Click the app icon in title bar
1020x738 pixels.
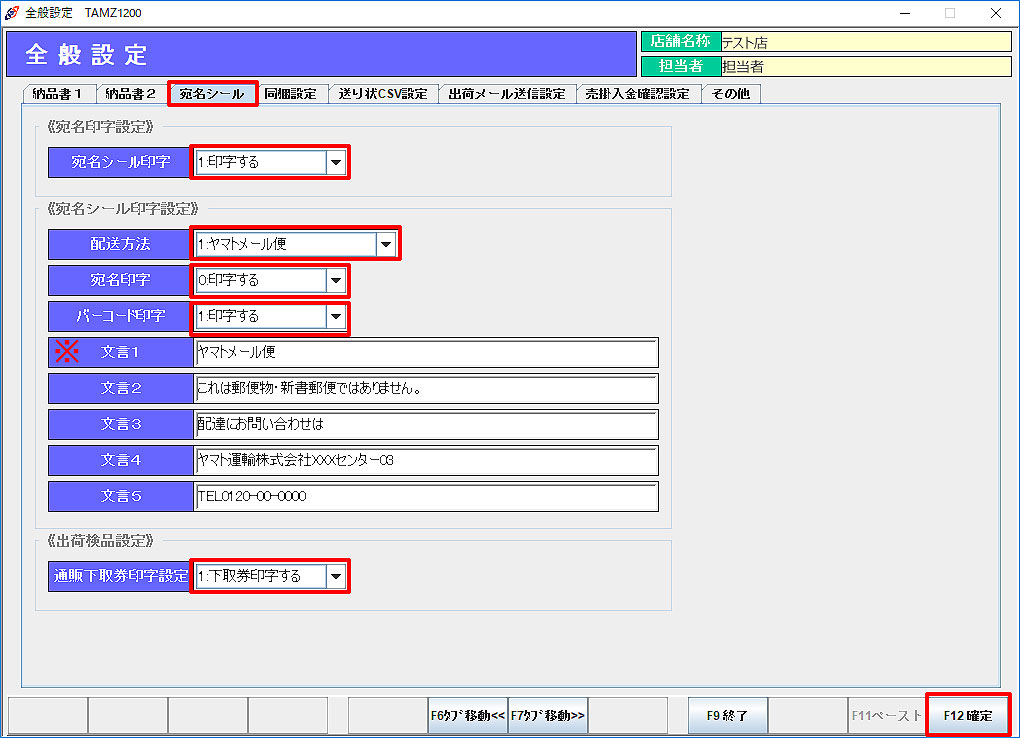pos(12,13)
